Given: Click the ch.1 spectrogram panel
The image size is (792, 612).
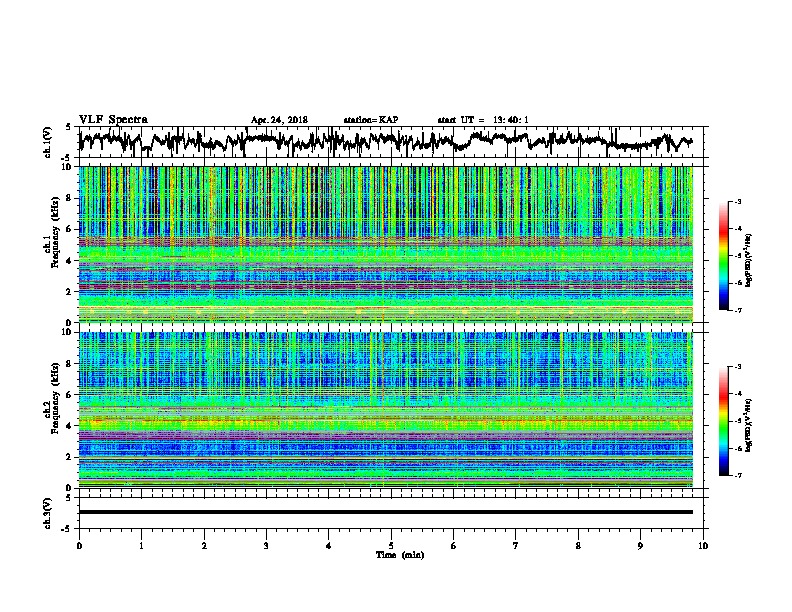Looking at the screenshot, I should (386, 244).
